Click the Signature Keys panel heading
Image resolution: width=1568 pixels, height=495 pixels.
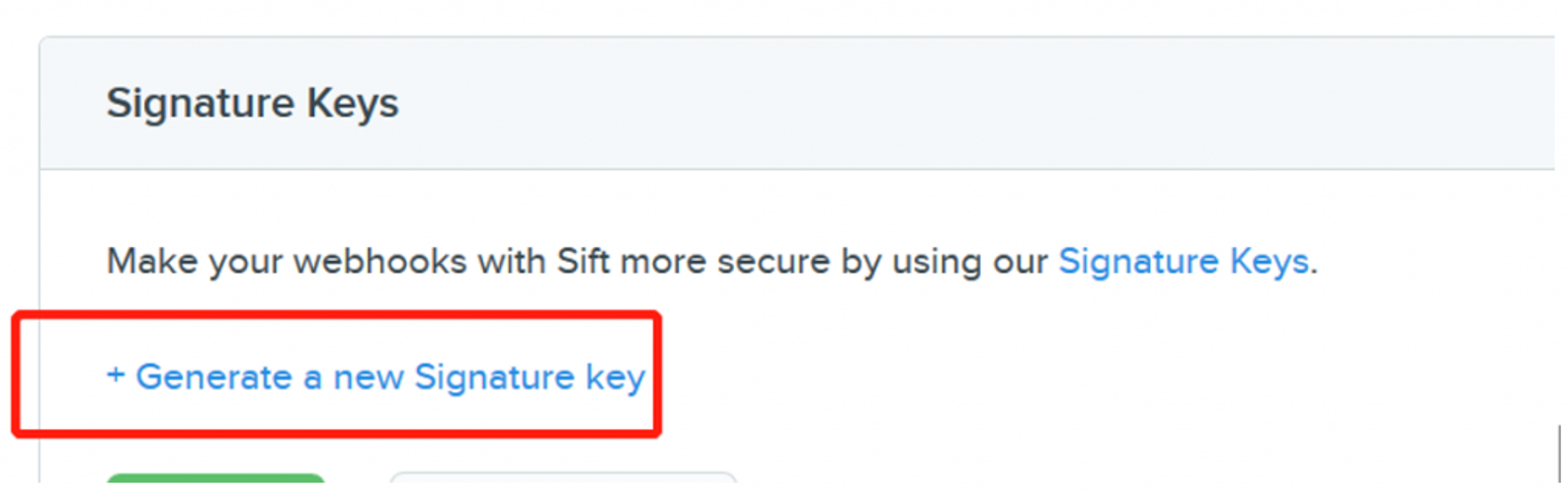[252, 104]
